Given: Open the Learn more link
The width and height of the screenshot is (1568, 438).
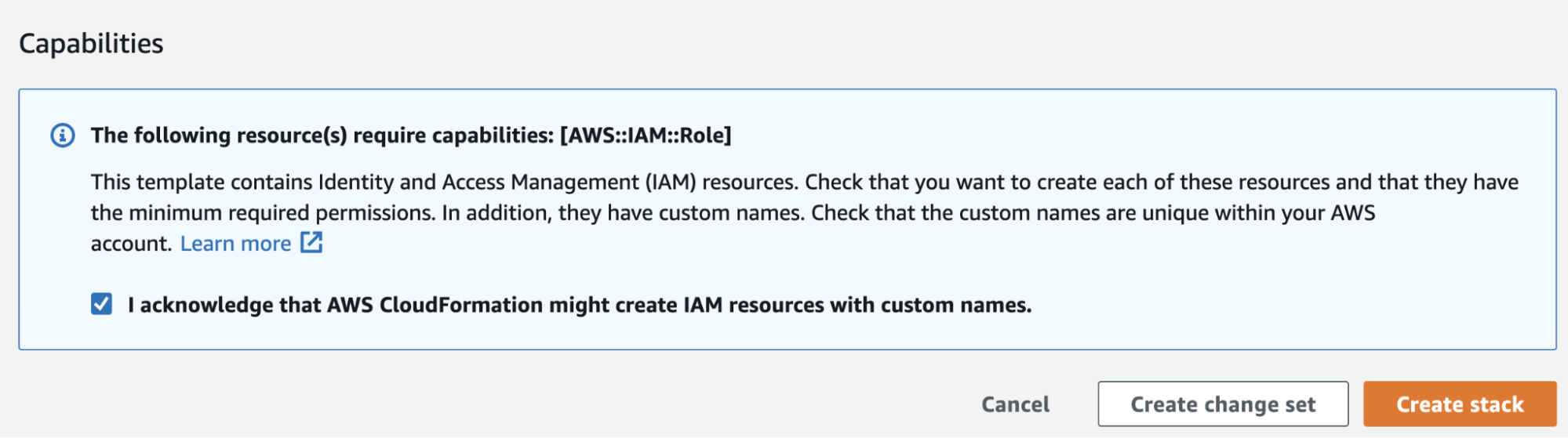Looking at the screenshot, I should [x=235, y=244].
